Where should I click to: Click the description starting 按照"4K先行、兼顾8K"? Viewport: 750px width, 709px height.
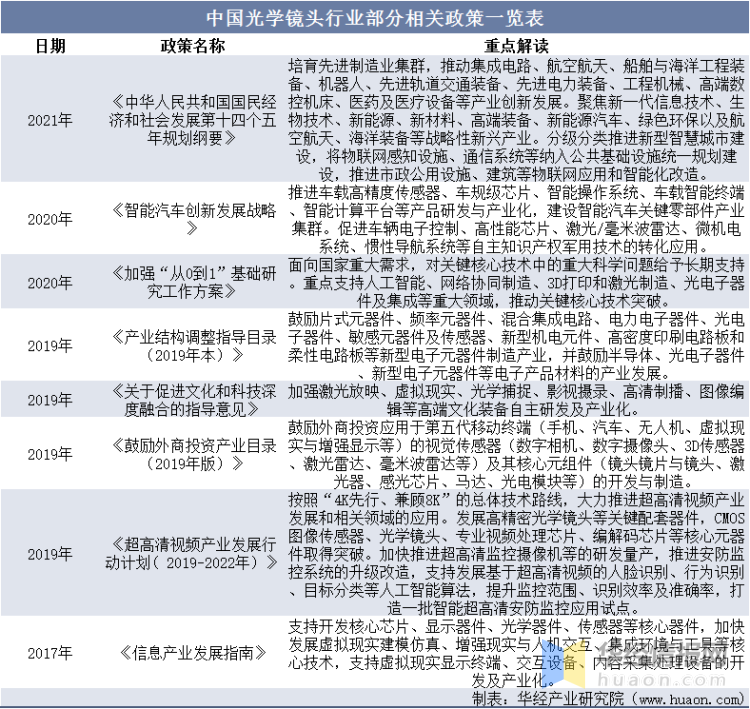tap(516, 553)
